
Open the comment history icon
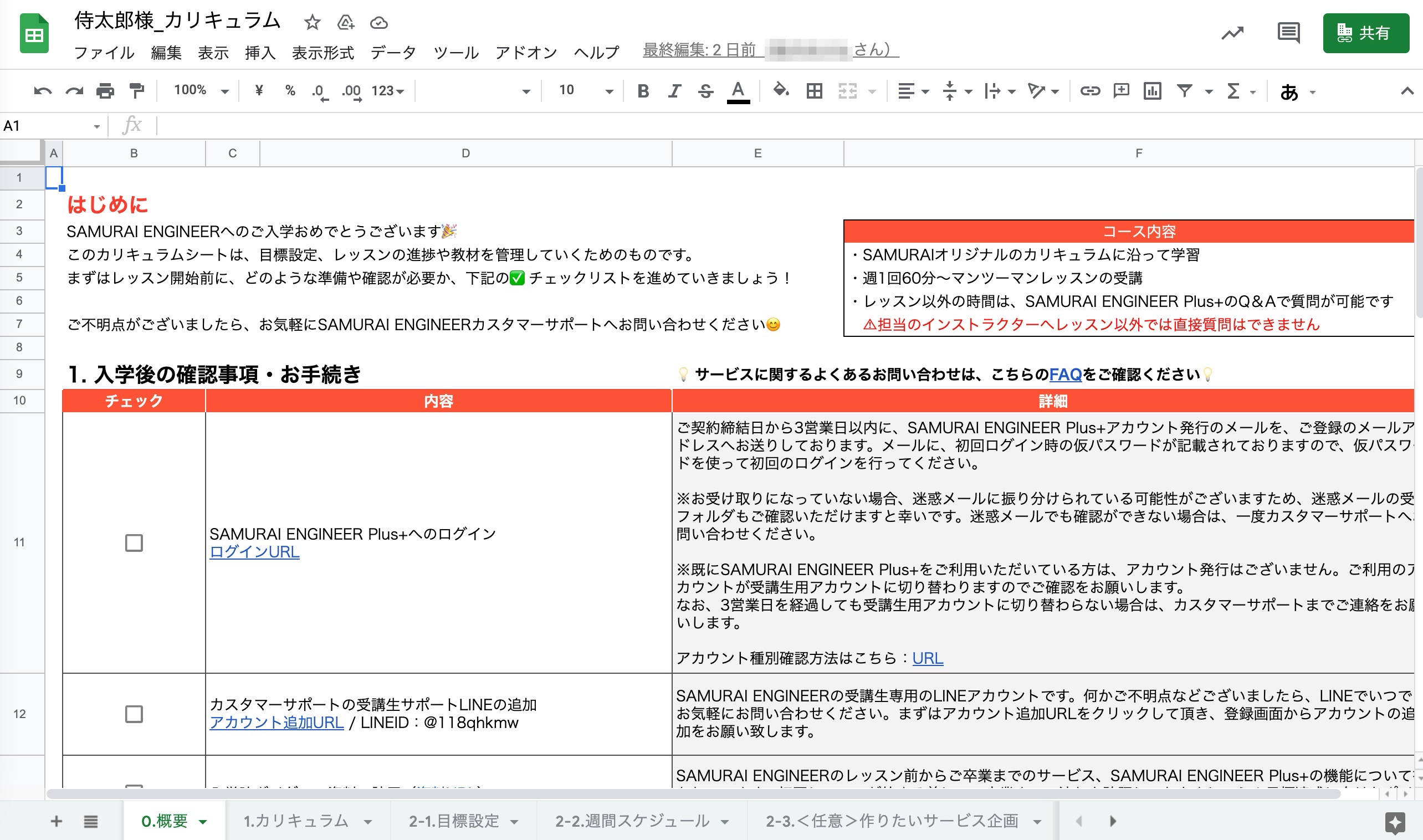coord(1288,33)
